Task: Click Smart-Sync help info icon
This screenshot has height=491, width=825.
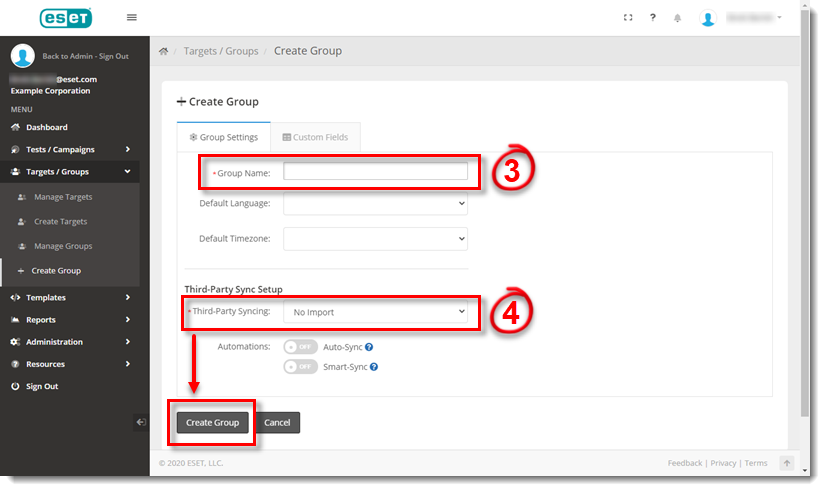Action: (x=373, y=367)
